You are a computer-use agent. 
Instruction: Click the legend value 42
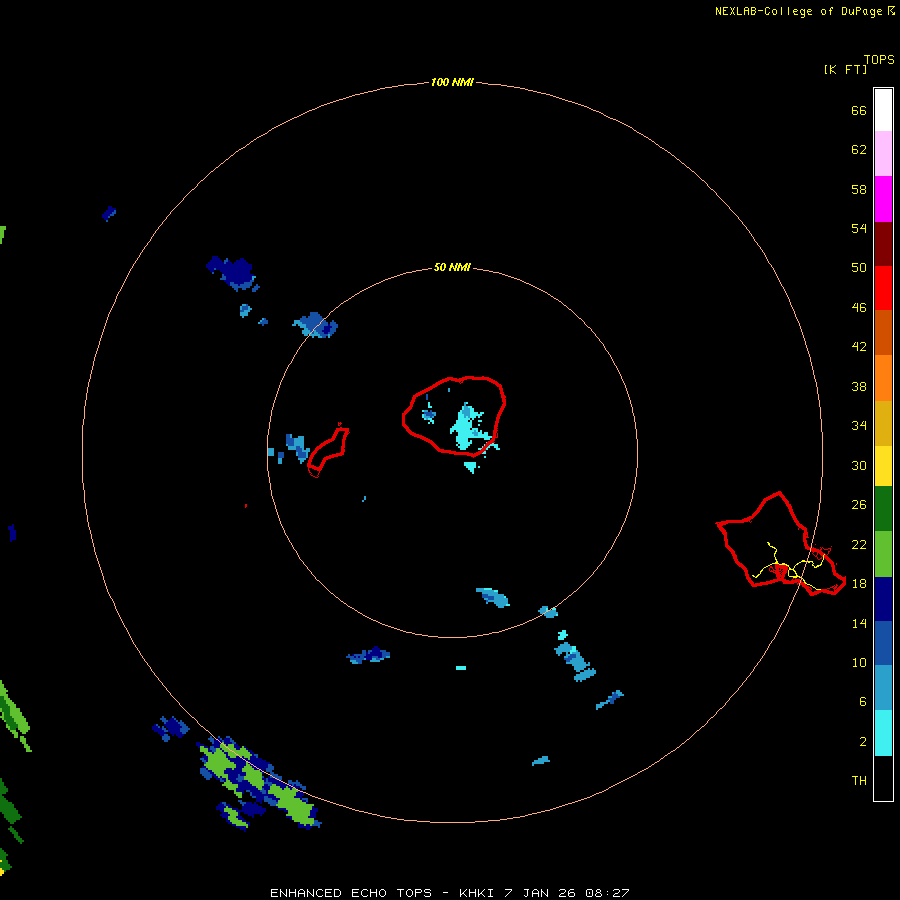tap(859, 346)
